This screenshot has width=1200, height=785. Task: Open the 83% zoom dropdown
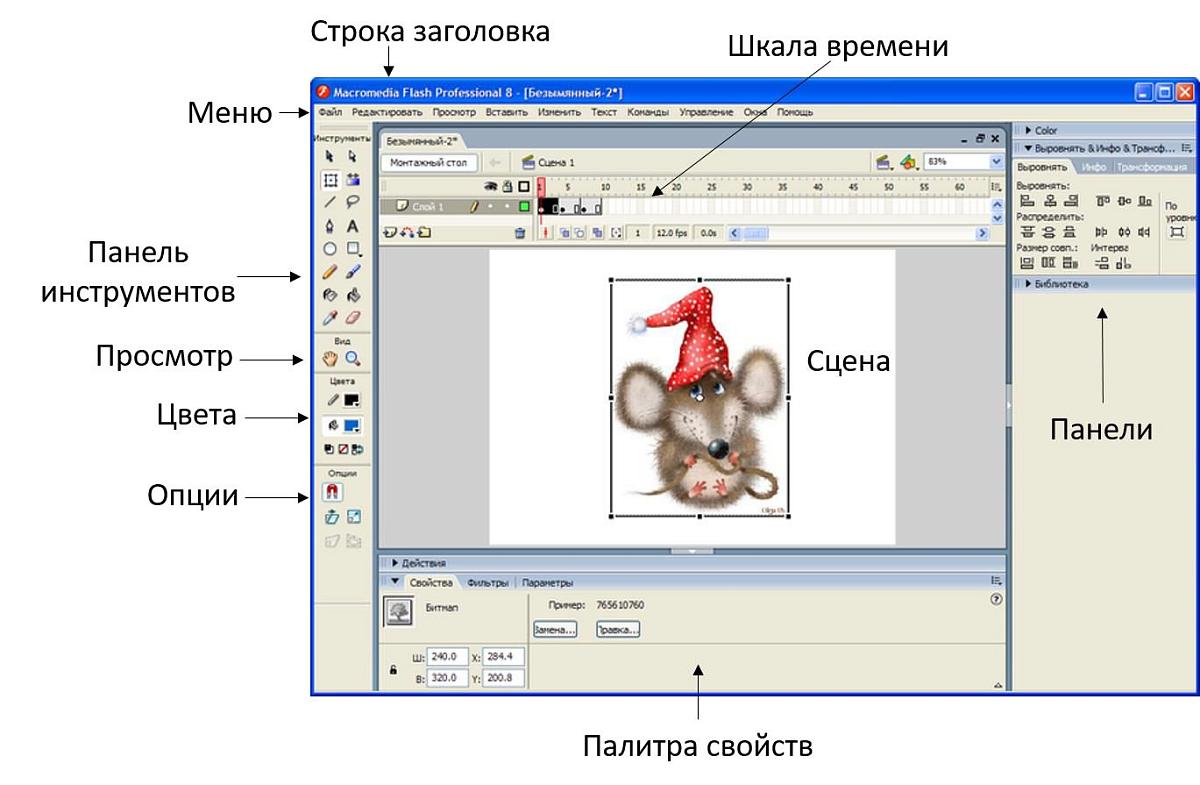pyautogui.click(x=996, y=161)
